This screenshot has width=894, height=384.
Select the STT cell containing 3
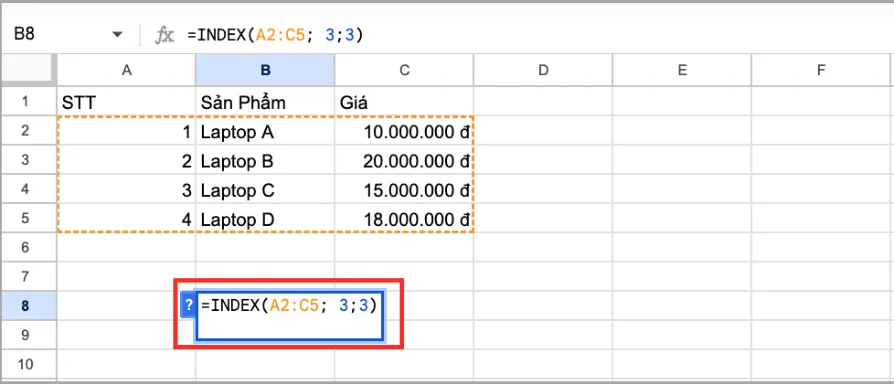[x=127, y=190]
